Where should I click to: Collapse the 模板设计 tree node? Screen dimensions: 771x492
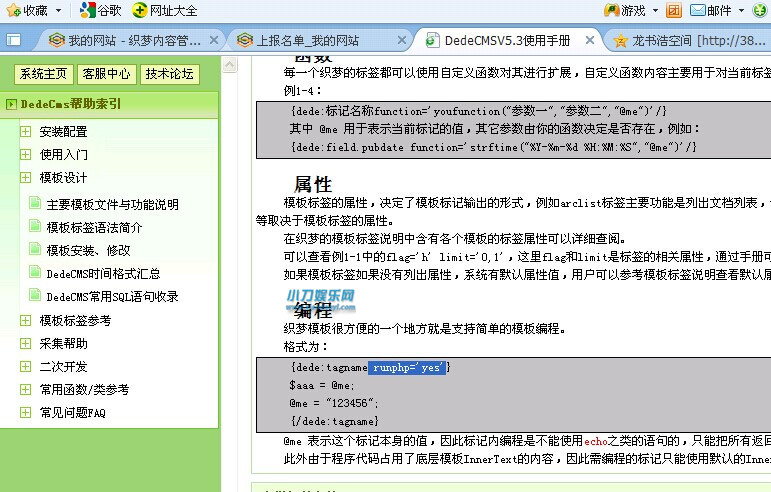coord(26,177)
